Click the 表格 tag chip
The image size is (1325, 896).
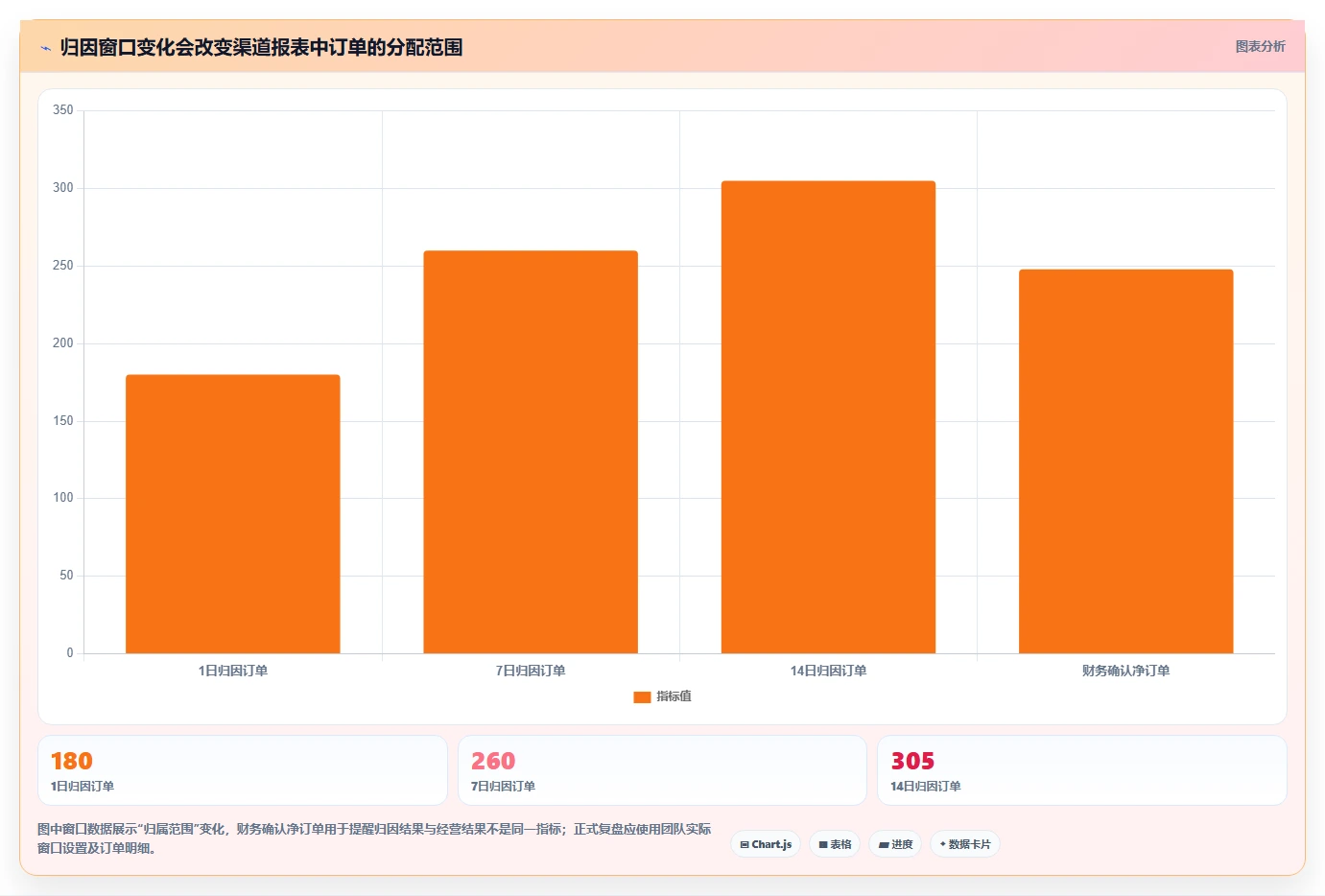pyautogui.click(x=835, y=844)
